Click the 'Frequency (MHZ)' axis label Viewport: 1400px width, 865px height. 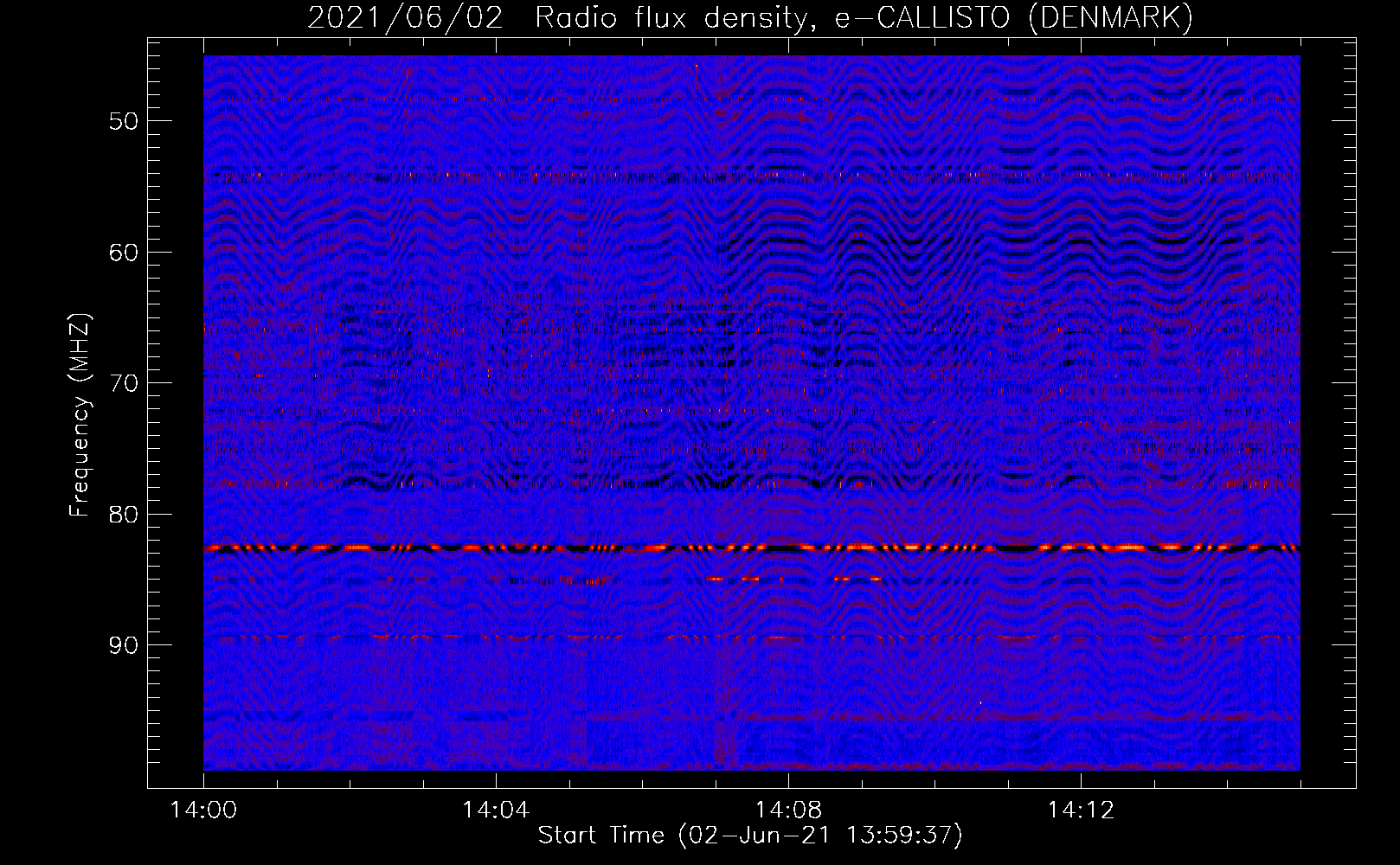tap(80, 414)
